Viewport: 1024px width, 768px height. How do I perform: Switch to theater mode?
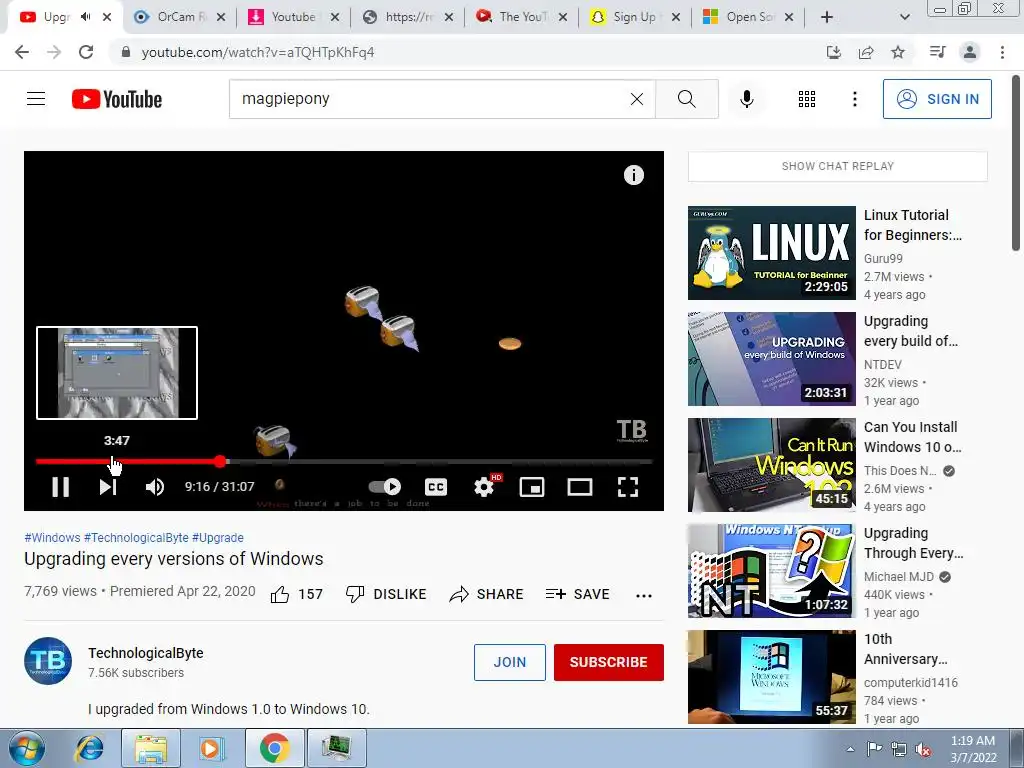coord(579,487)
